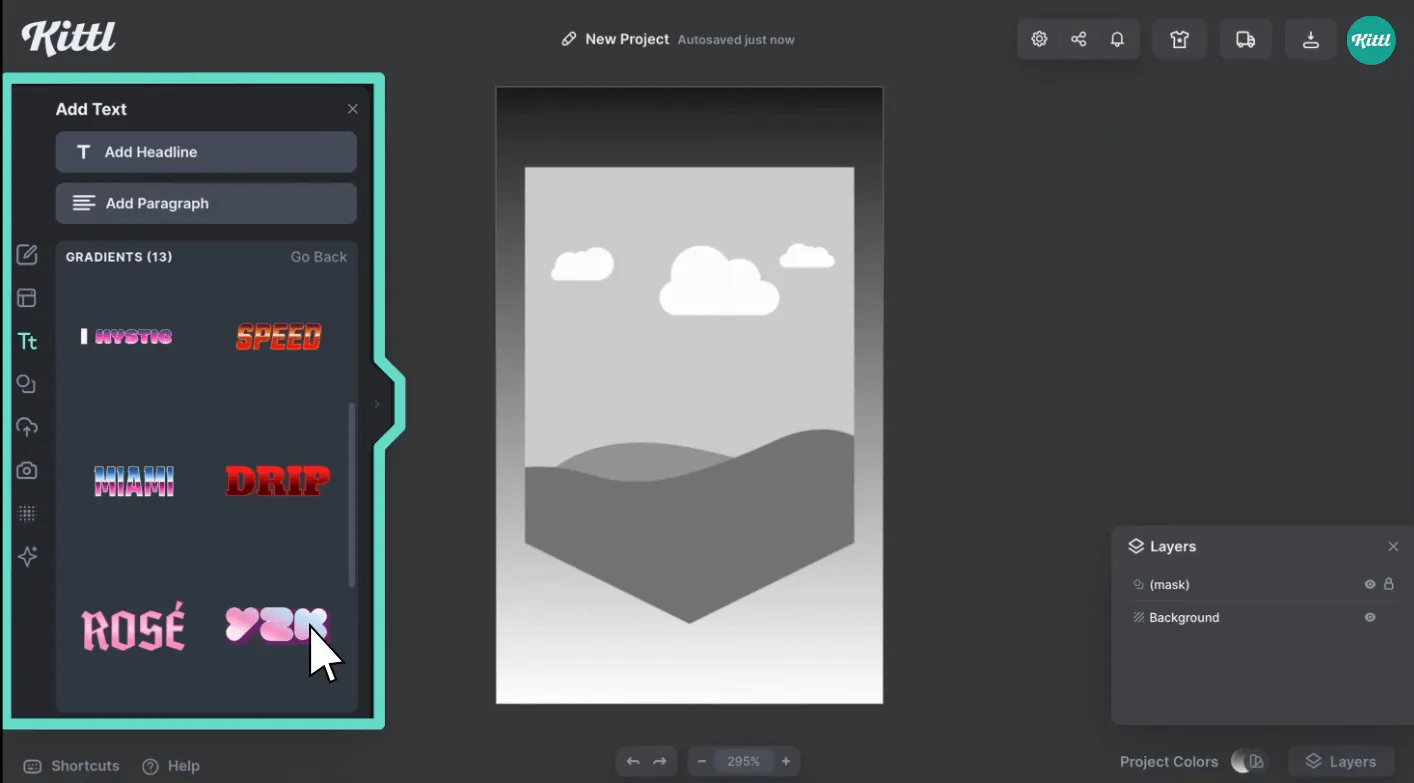The width and height of the screenshot is (1414, 783).
Task: Open notifications via bell icon
Action: coord(1117,38)
